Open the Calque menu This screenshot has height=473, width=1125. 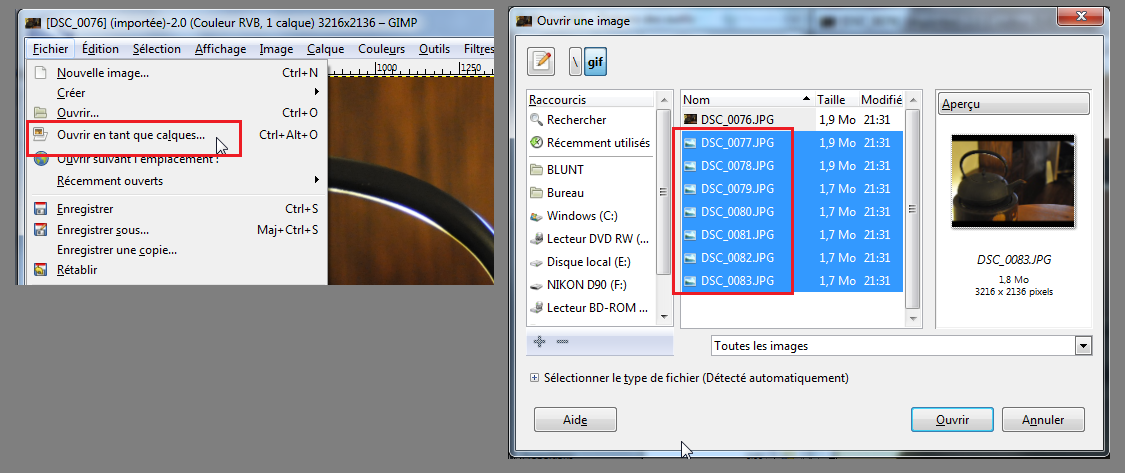pyautogui.click(x=326, y=49)
